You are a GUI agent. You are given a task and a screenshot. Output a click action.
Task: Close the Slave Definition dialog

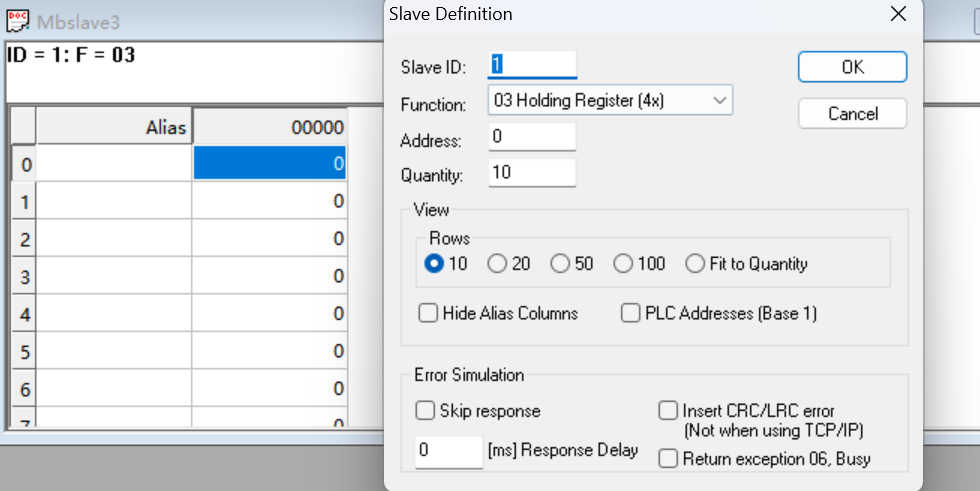[x=899, y=14]
